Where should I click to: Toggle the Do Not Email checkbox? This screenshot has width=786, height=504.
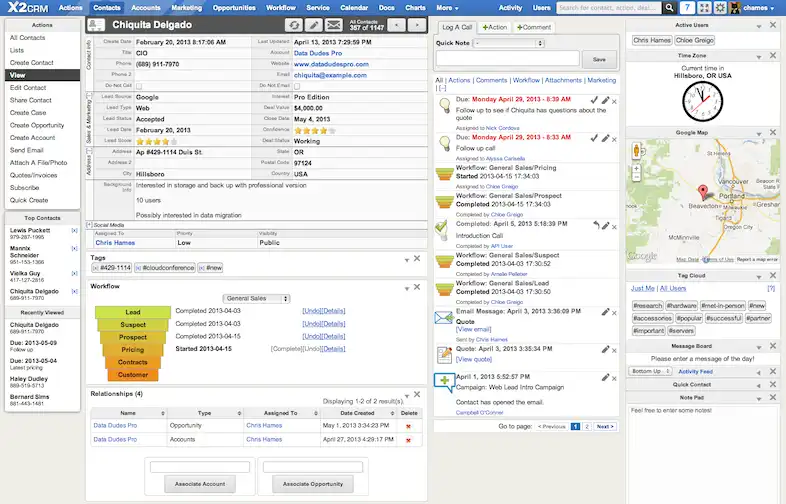[x=297, y=86]
